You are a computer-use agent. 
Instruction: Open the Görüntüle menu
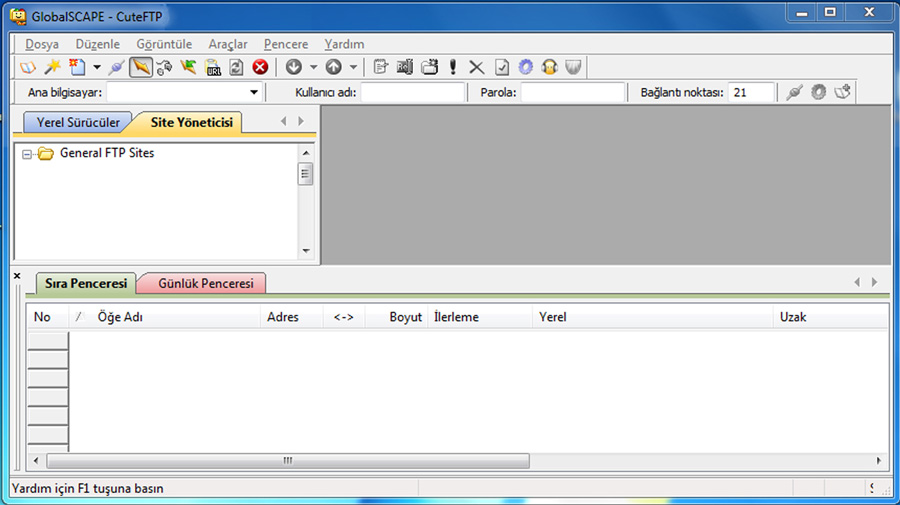164,44
